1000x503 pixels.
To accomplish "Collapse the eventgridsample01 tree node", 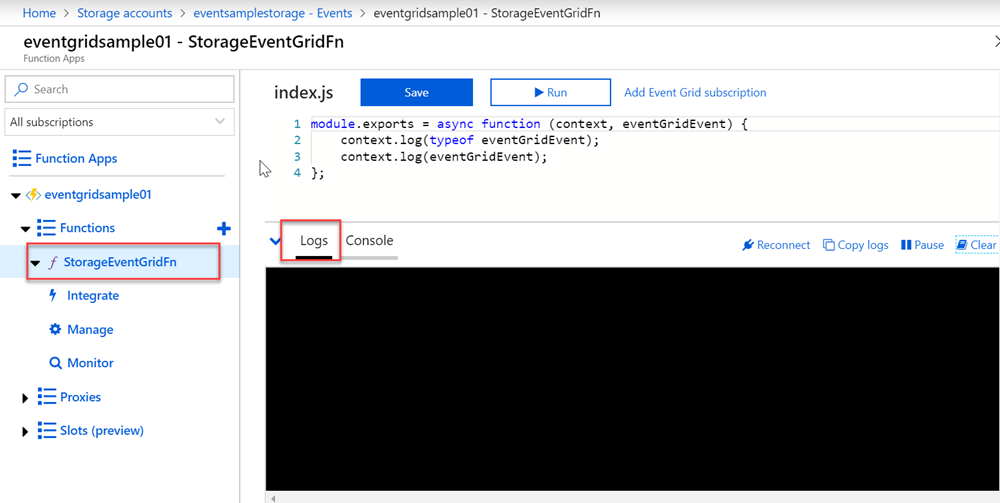I will (17, 195).
